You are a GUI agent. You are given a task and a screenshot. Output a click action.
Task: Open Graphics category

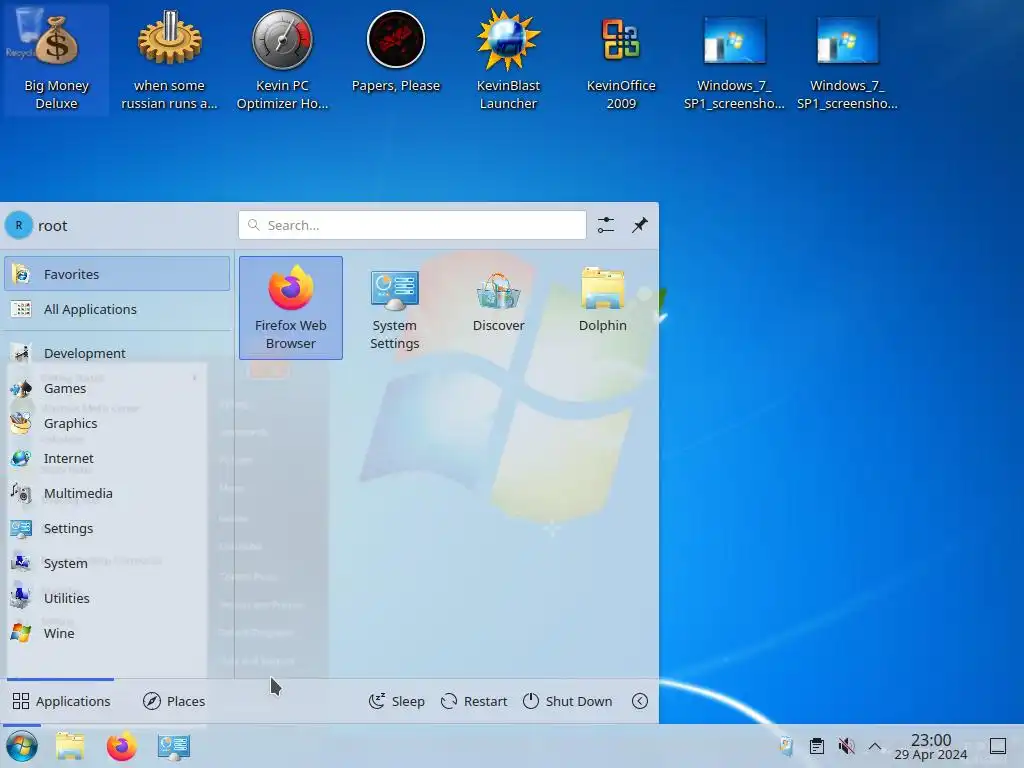pos(117,423)
